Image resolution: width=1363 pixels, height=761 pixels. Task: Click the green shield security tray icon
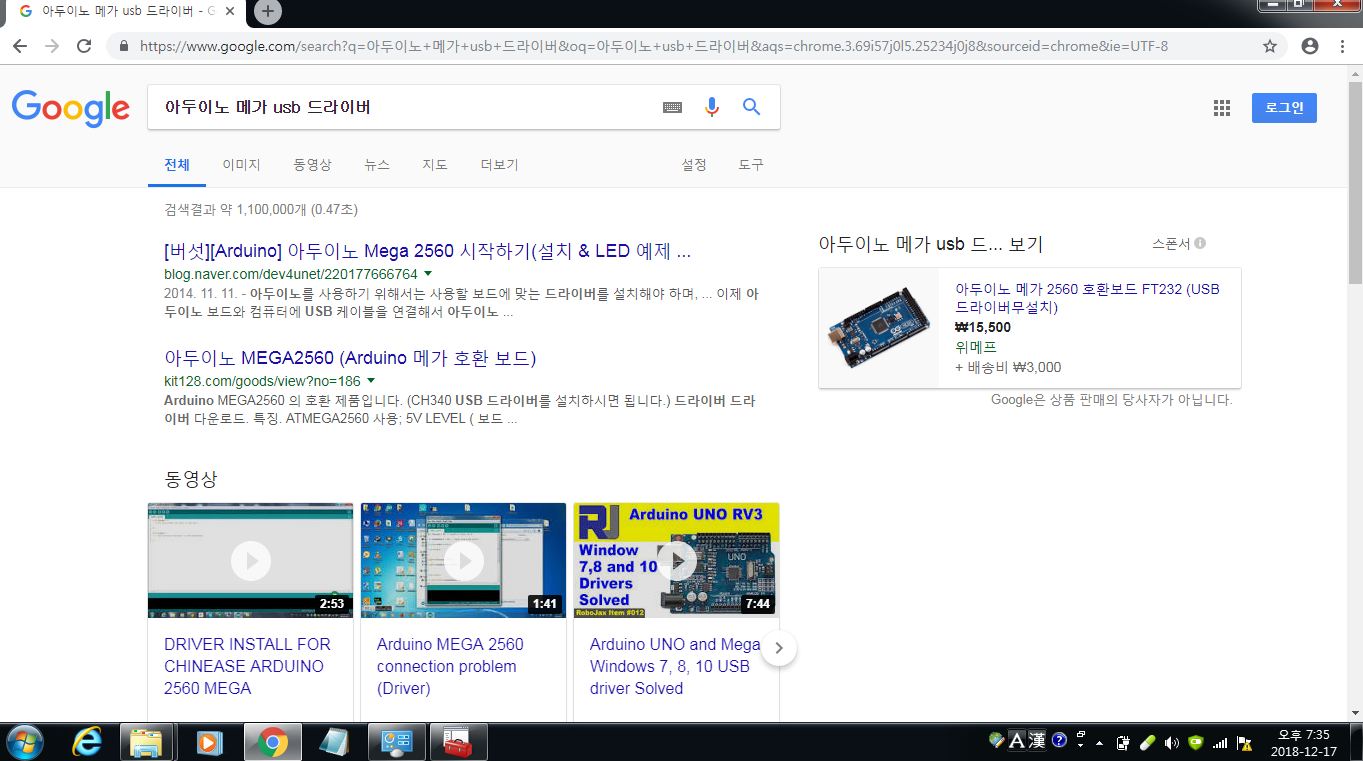pyautogui.click(x=1196, y=743)
